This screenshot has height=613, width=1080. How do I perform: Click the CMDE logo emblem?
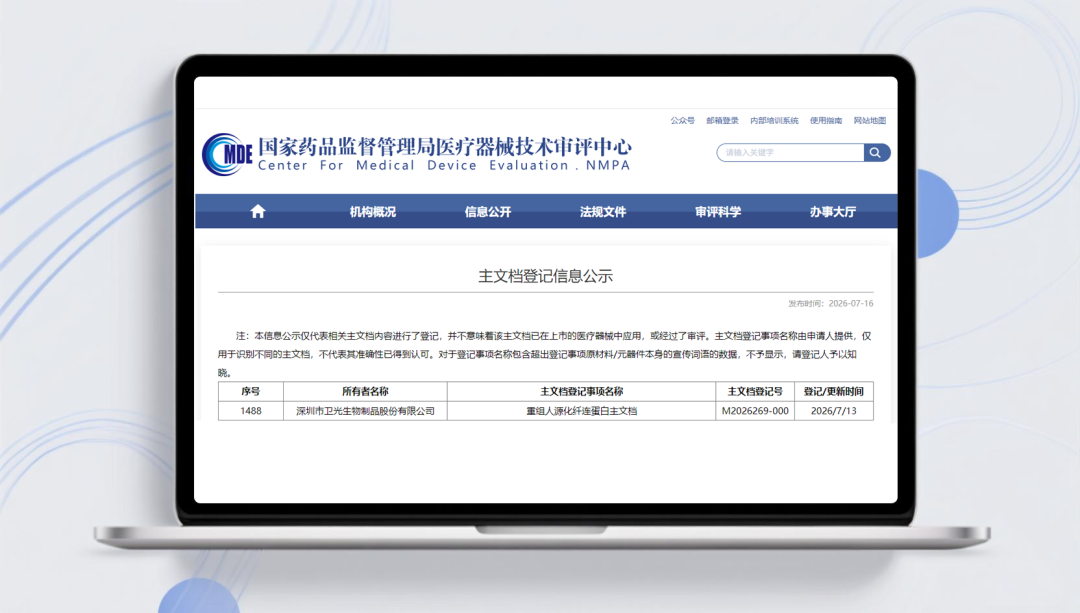227,154
